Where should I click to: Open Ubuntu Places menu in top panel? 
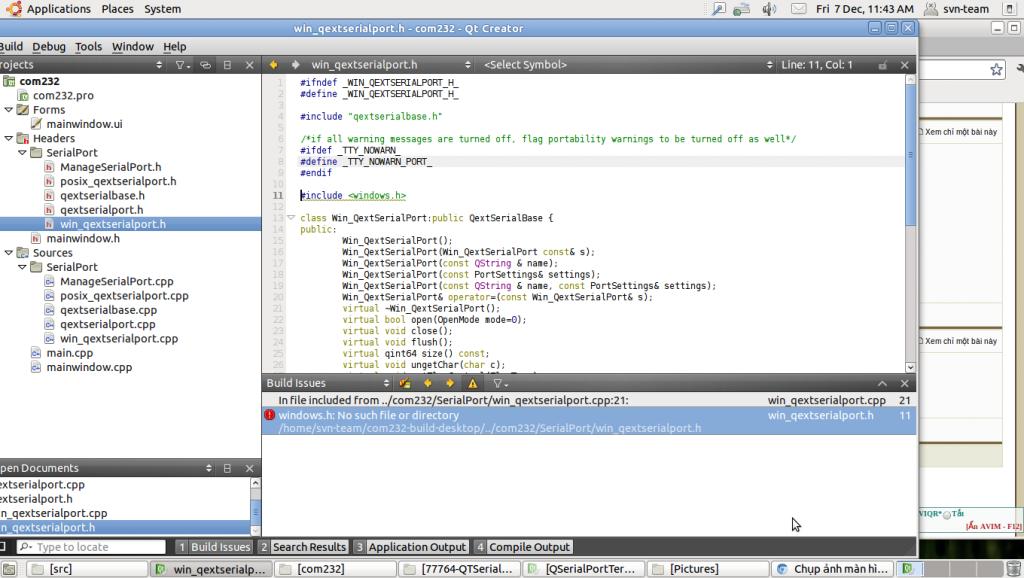point(117,9)
